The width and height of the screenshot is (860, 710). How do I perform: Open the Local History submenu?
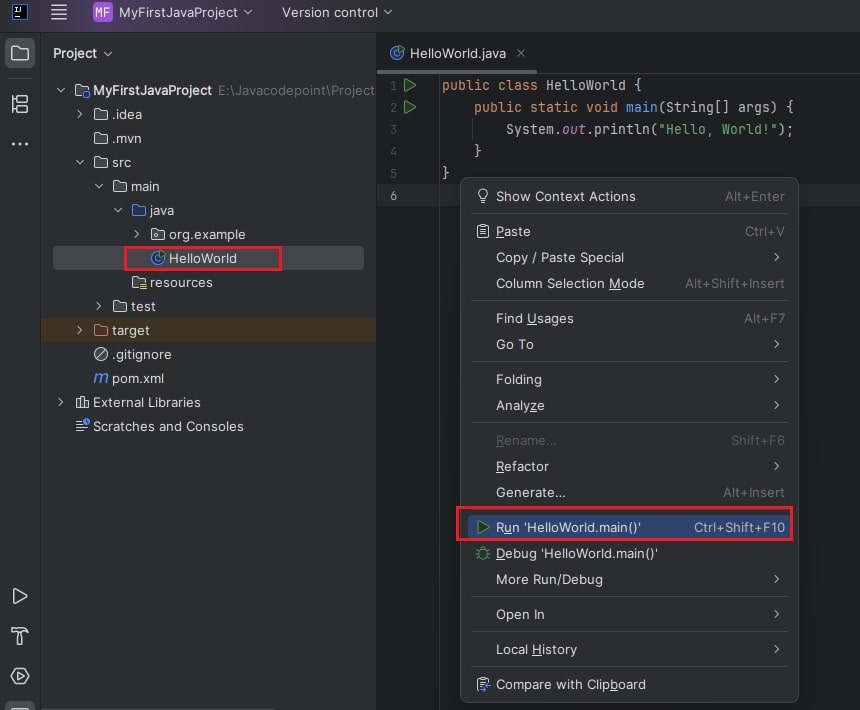coord(629,650)
